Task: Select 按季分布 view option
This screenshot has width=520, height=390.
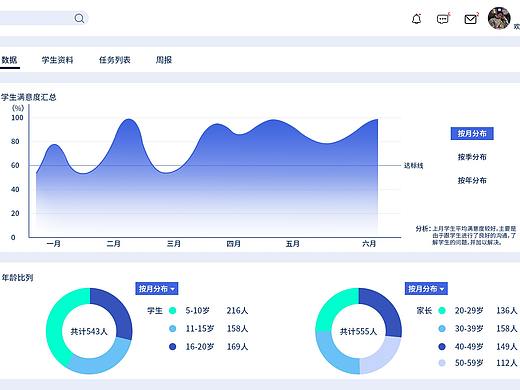Action: click(x=472, y=157)
